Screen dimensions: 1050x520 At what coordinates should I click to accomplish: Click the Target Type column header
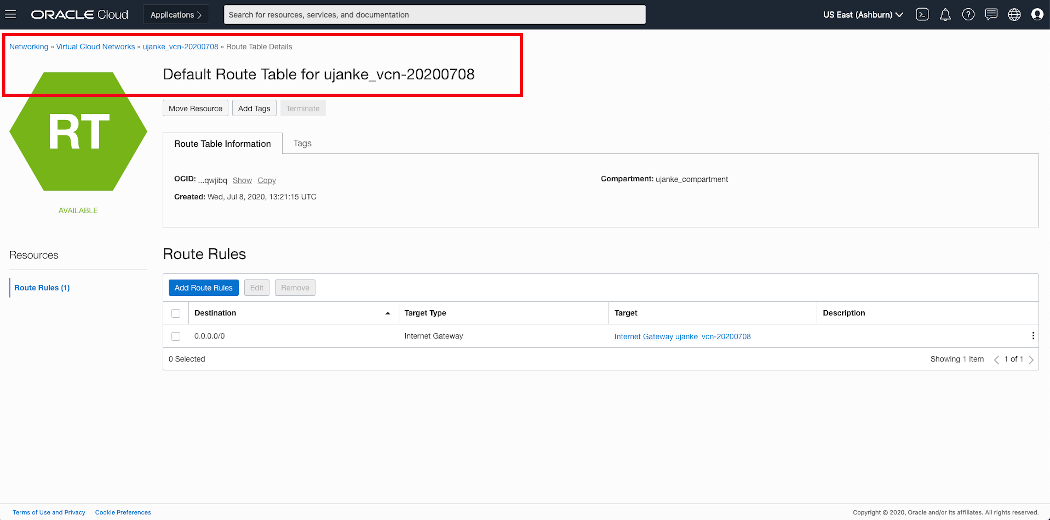(425, 313)
